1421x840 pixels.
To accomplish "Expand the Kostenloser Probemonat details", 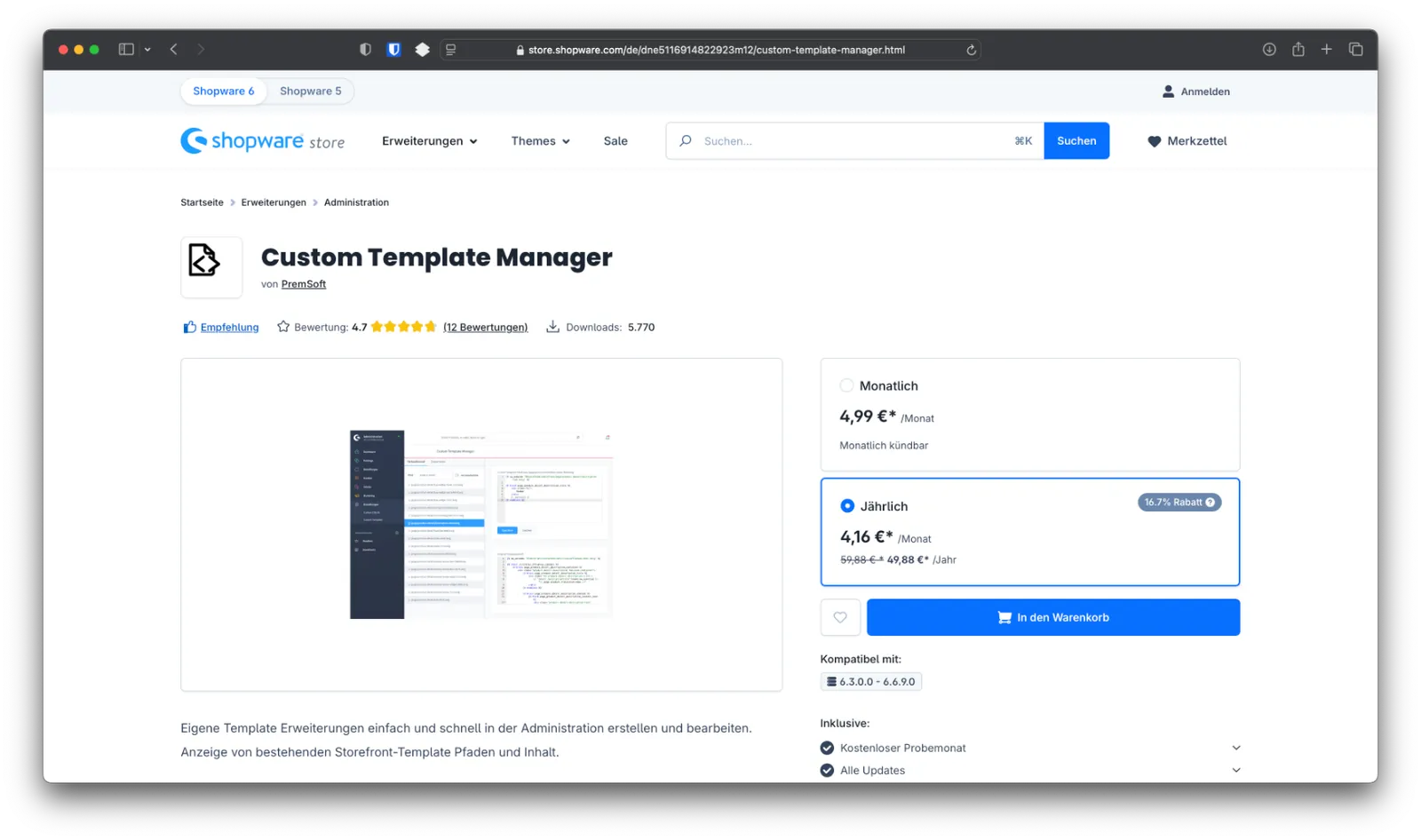I will click(x=1236, y=747).
